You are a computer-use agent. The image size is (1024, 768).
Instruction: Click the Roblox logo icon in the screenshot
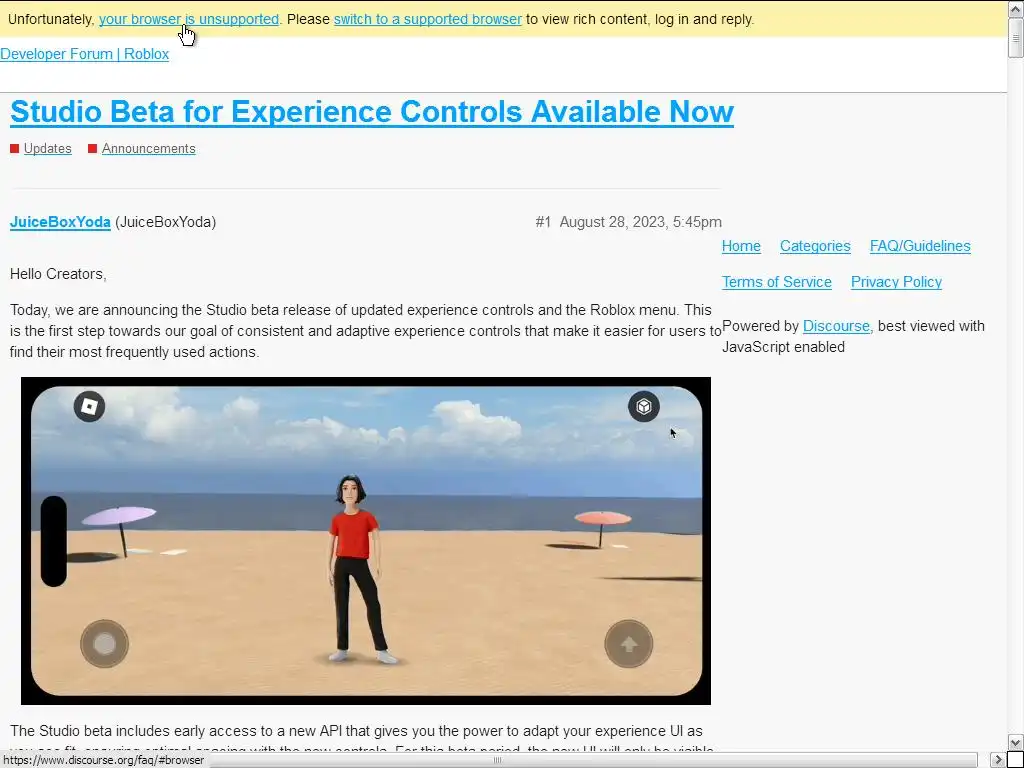(89, 407)
